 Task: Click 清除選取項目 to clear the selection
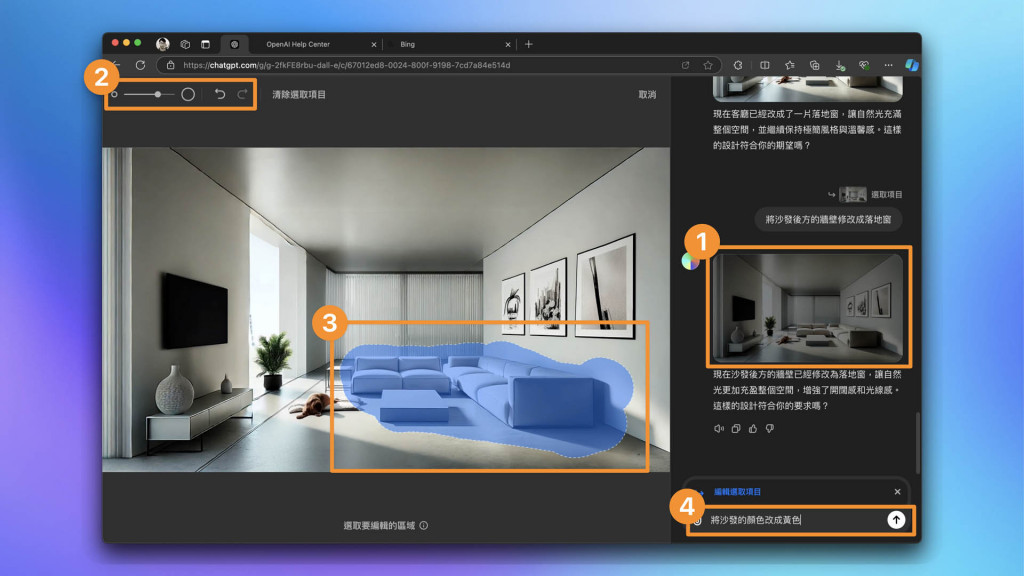(299, 94)
